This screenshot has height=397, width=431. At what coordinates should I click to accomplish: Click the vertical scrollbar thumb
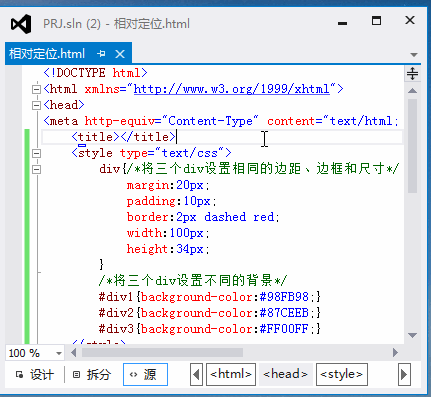412,146
